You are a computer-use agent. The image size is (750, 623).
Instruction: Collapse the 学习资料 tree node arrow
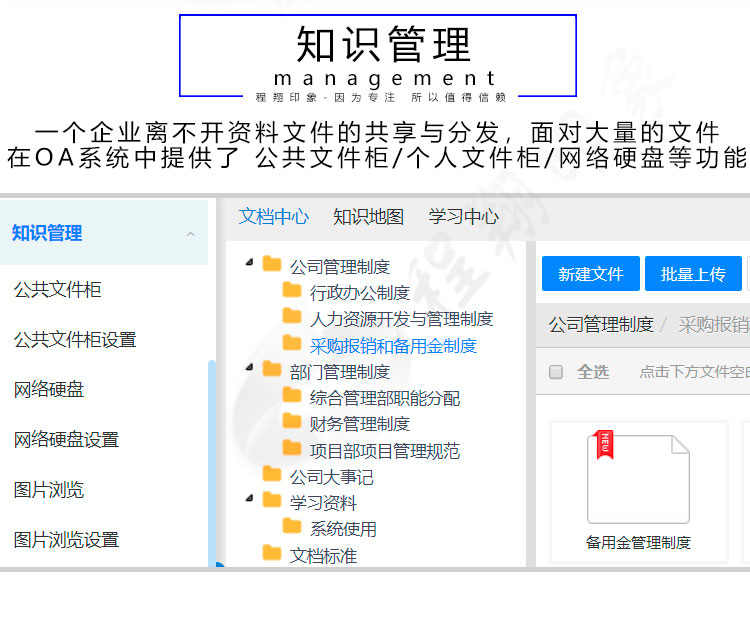pos(249,499)
